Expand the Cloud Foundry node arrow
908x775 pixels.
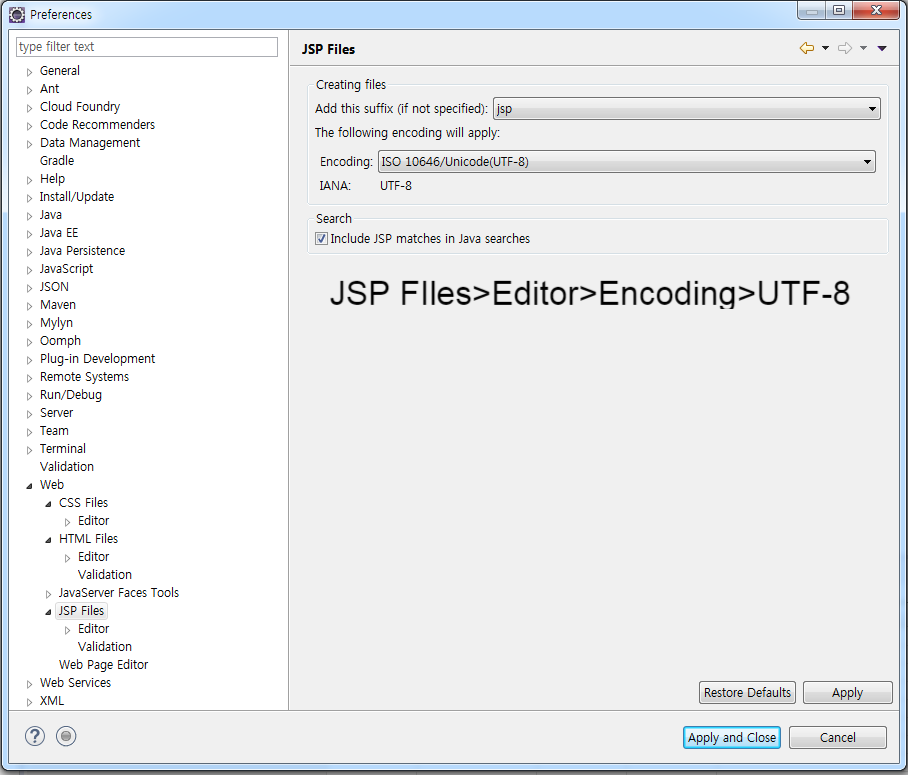[29, 108]
